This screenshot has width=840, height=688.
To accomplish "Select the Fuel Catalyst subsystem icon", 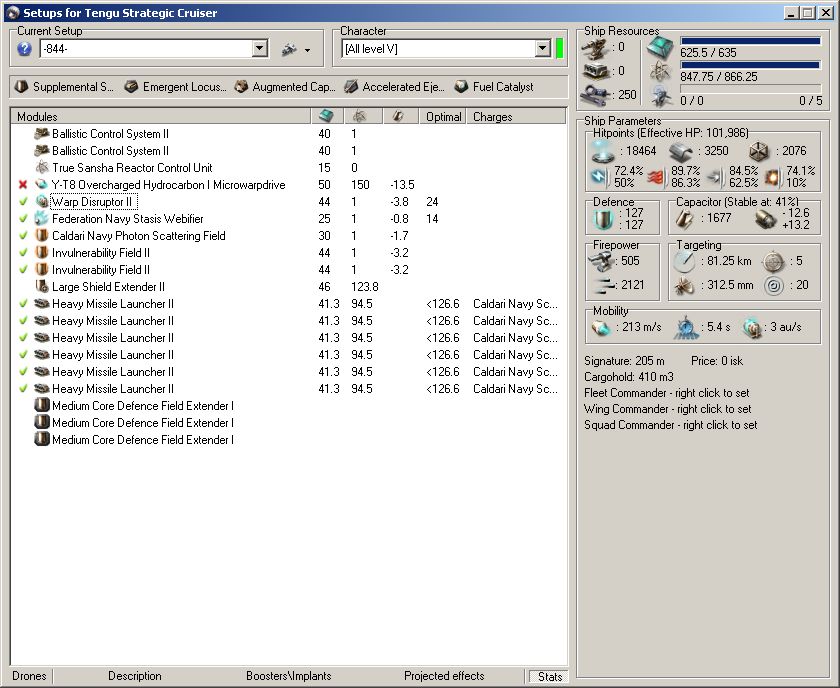I will pyautogui.click(x=461, y=87).
